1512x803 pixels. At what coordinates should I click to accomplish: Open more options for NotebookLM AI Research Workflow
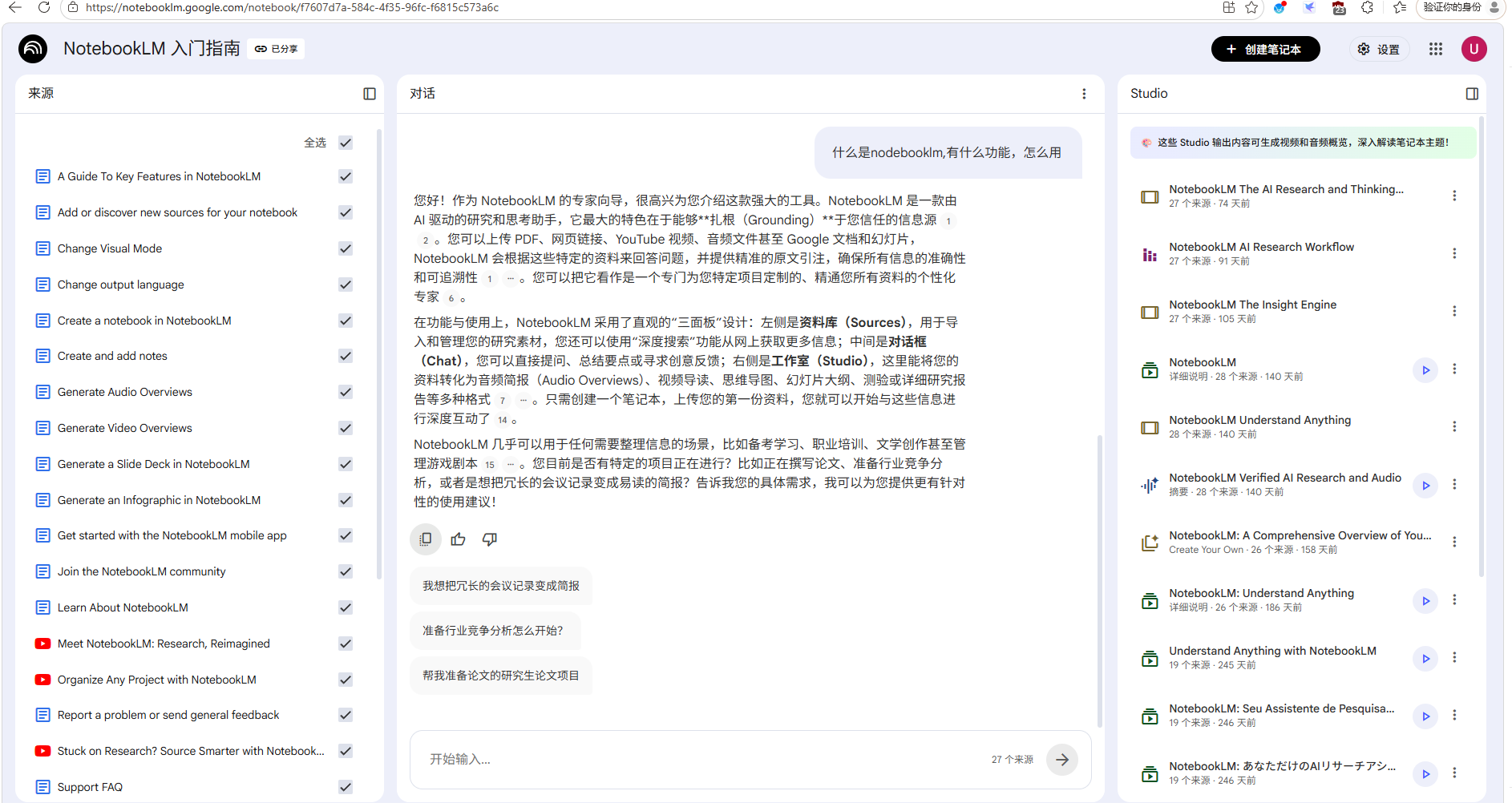(x=1454, y=253)
